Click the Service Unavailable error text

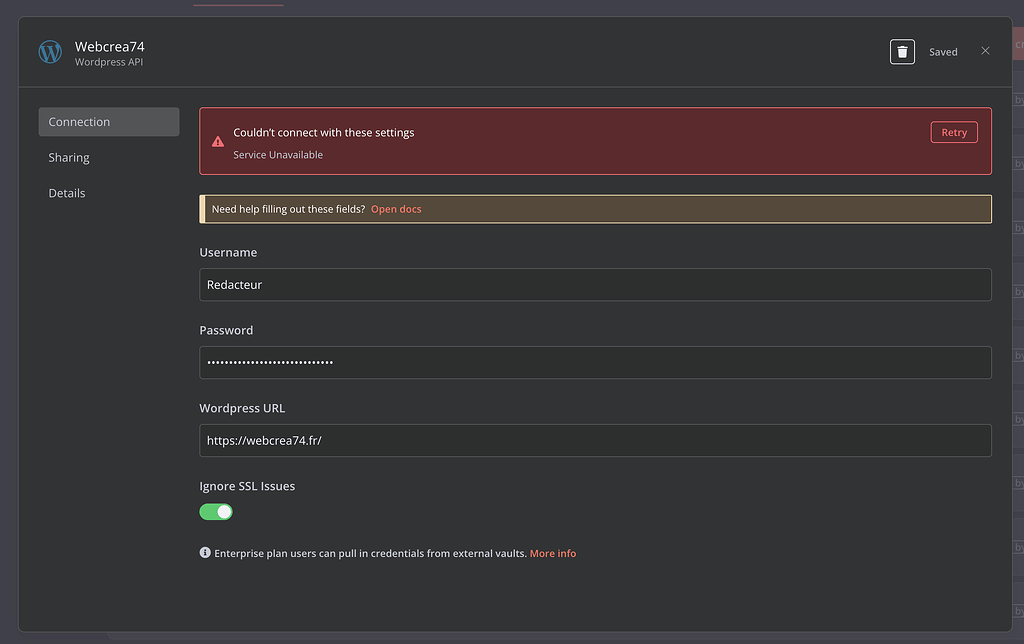278,155
